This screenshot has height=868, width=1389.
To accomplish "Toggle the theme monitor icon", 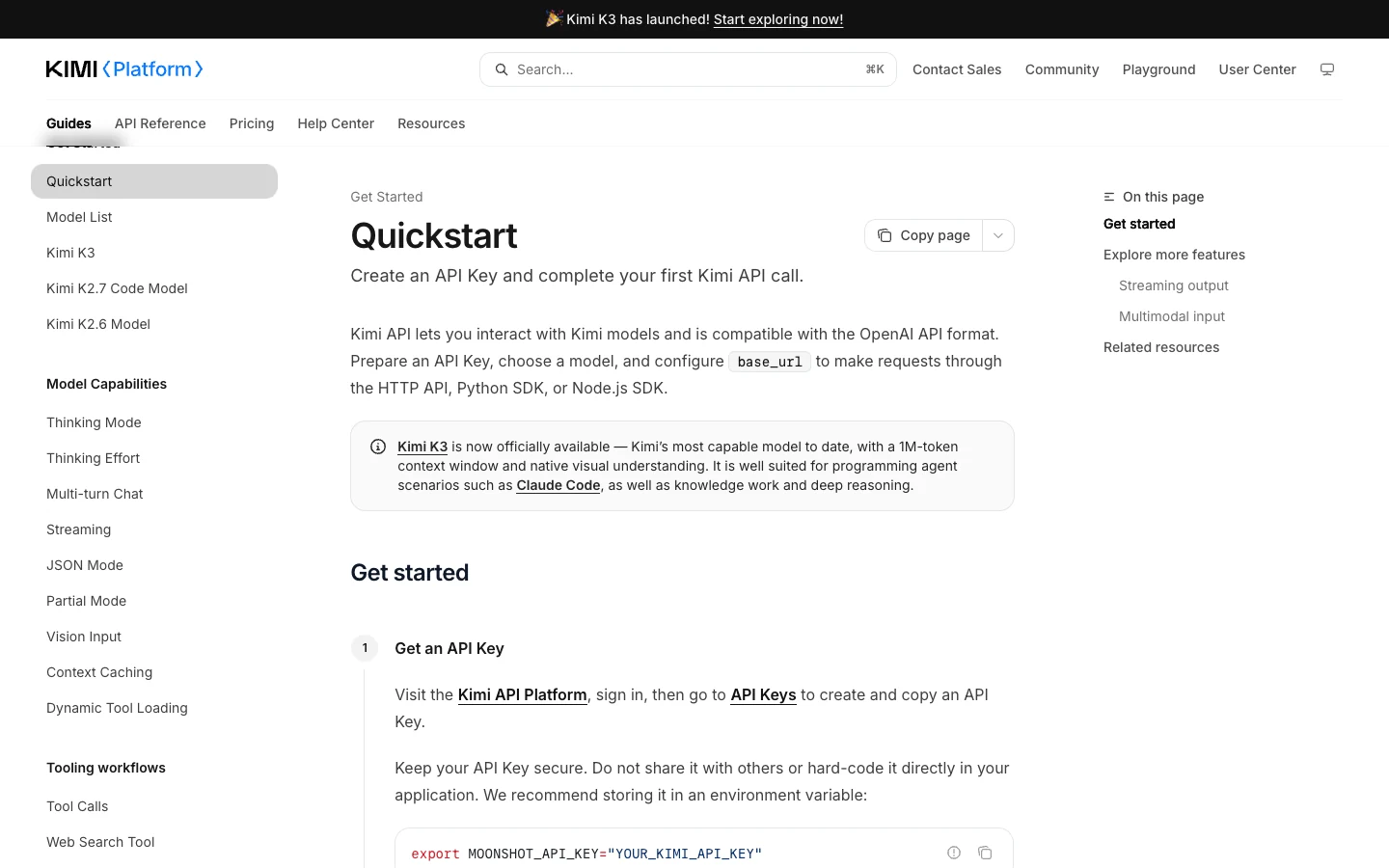I will [x=1327, y=69].
